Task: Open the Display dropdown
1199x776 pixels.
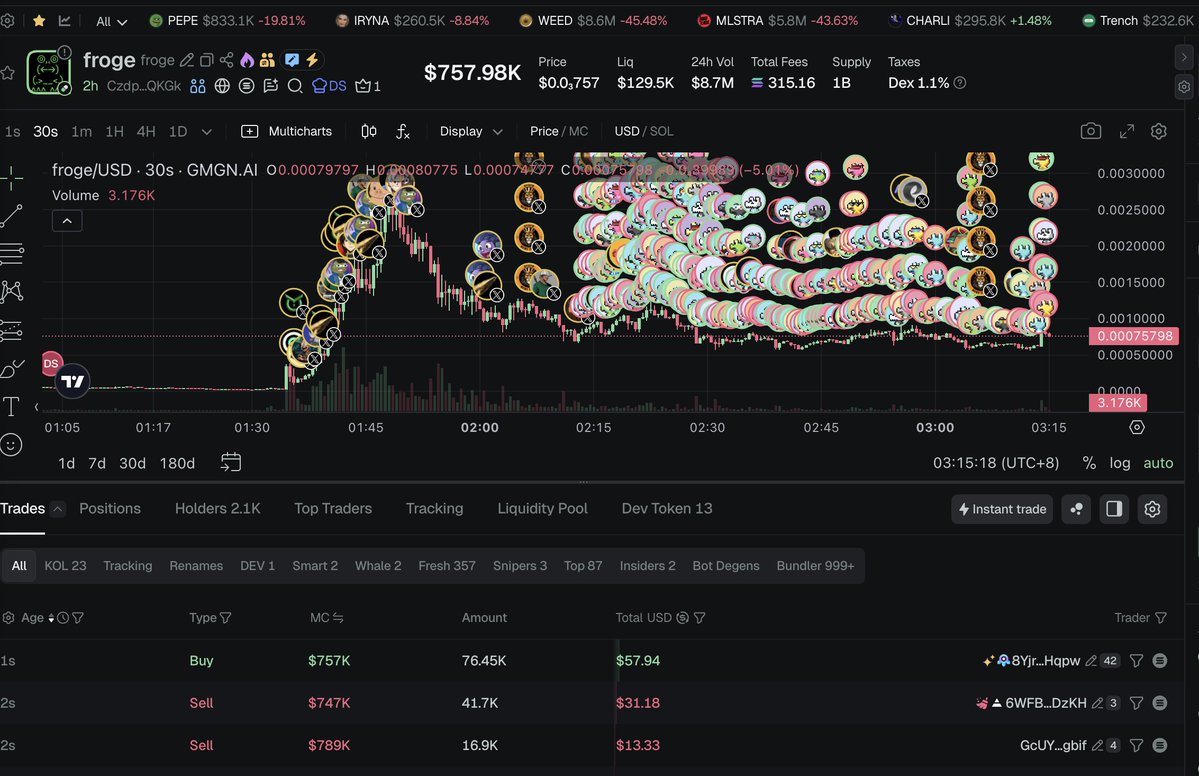Action: click(x=471, y=131)
